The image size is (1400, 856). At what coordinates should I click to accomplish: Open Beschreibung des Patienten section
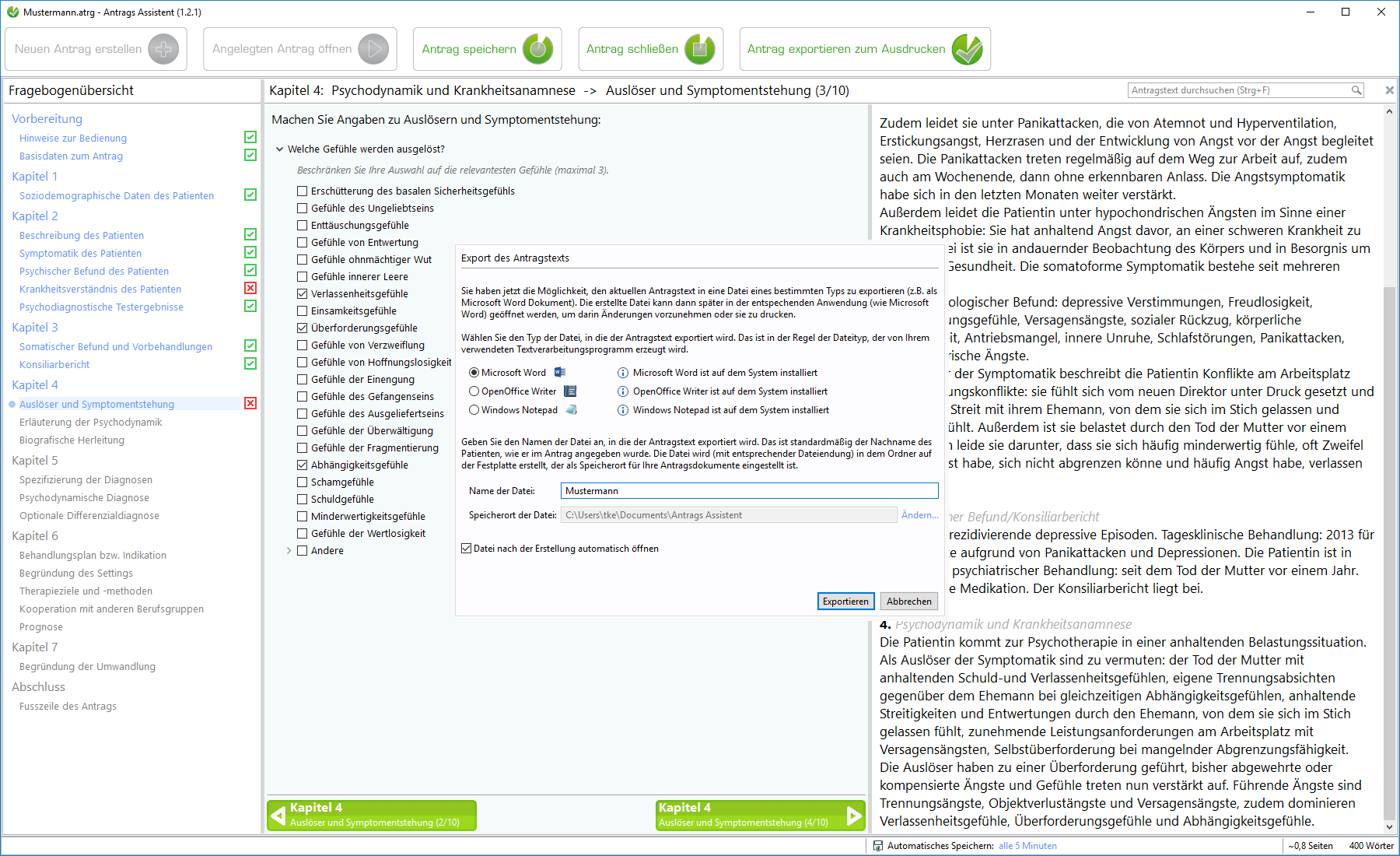coord(82,236)
